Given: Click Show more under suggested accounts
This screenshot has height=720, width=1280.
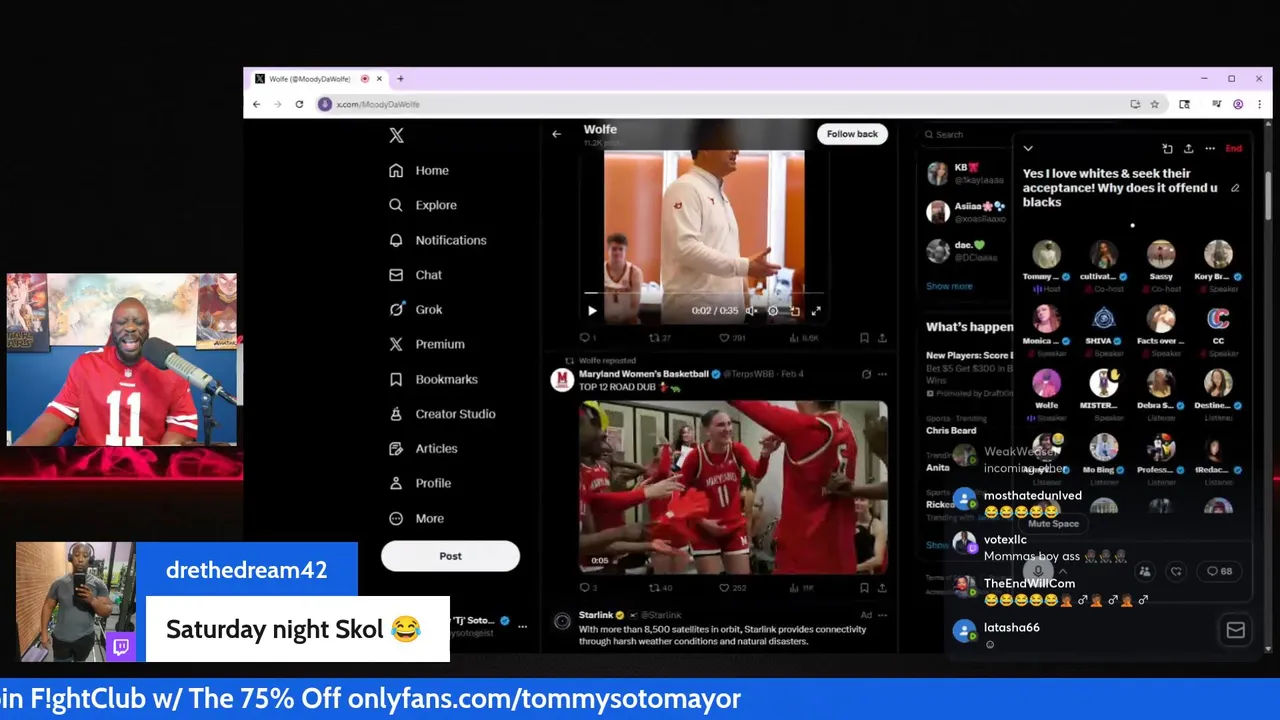Looking at the screenshot, I should pos(949,286).
